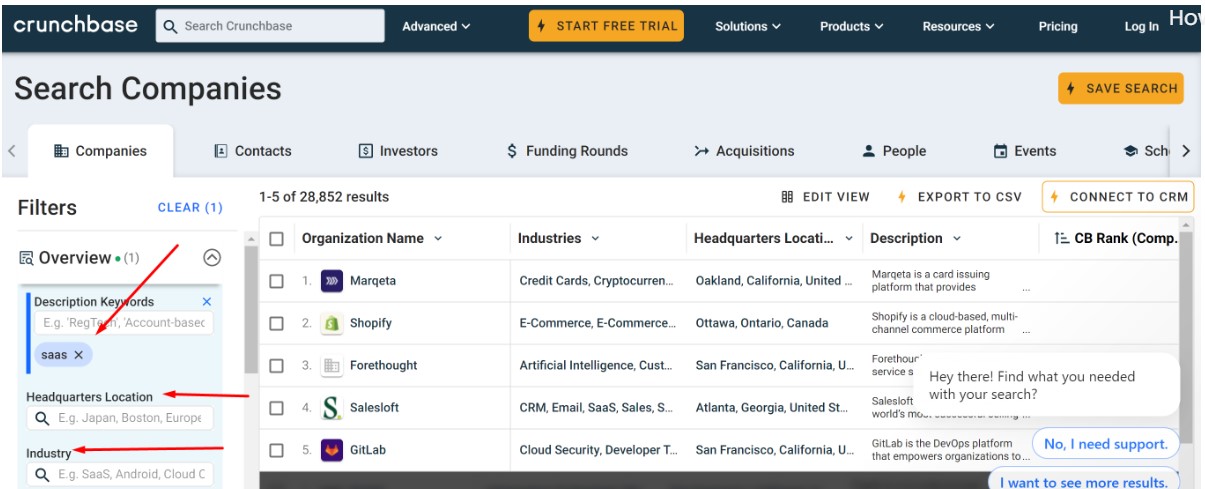The width and height of the screenshot is (1205, 489).
Task: Select all rows with header checkbox
Action: pyautogui.click(x=277, y=239)
